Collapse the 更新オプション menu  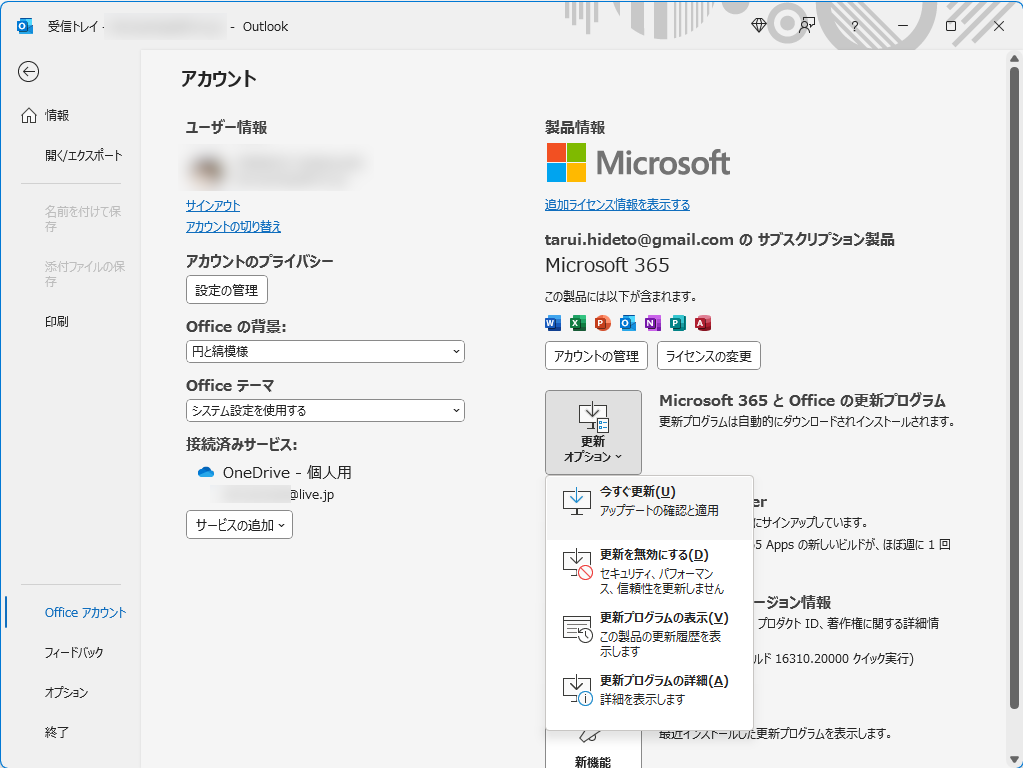593,432
